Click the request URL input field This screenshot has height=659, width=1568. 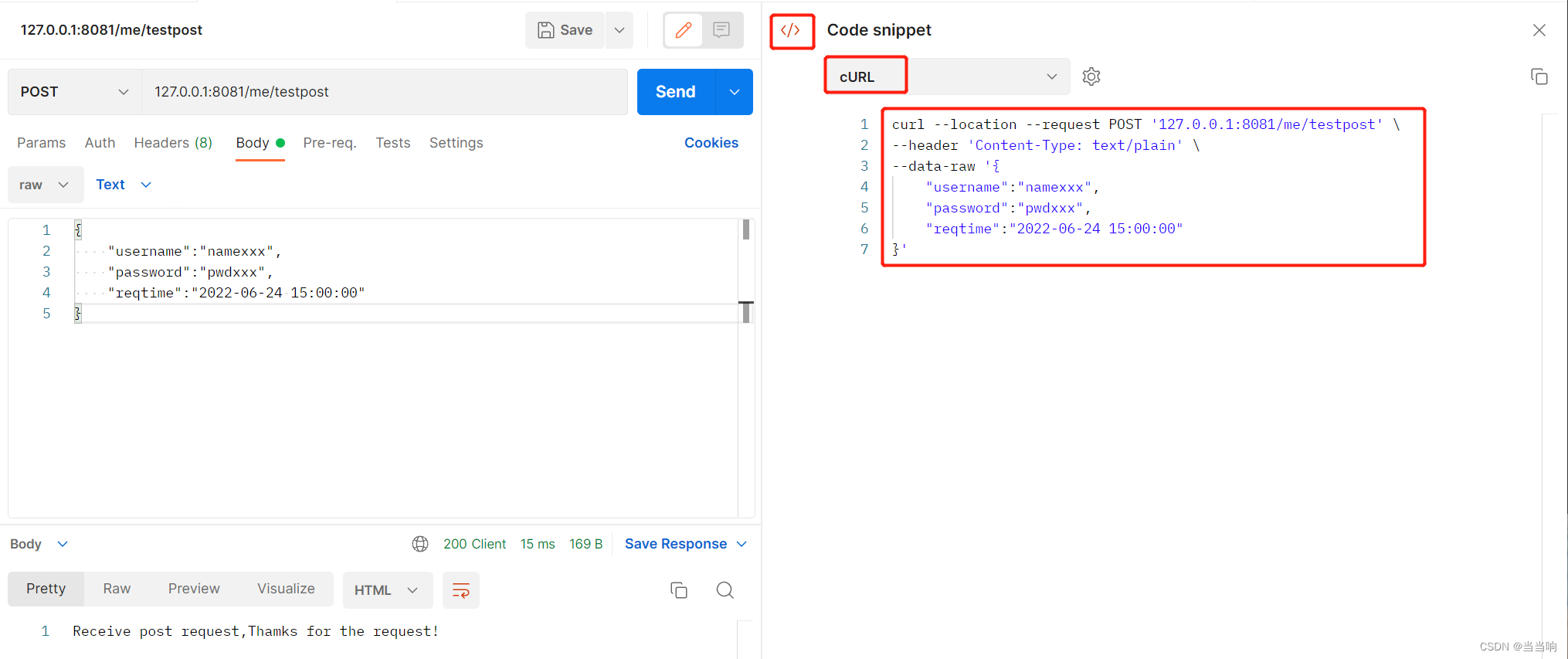tap(384, 92)
